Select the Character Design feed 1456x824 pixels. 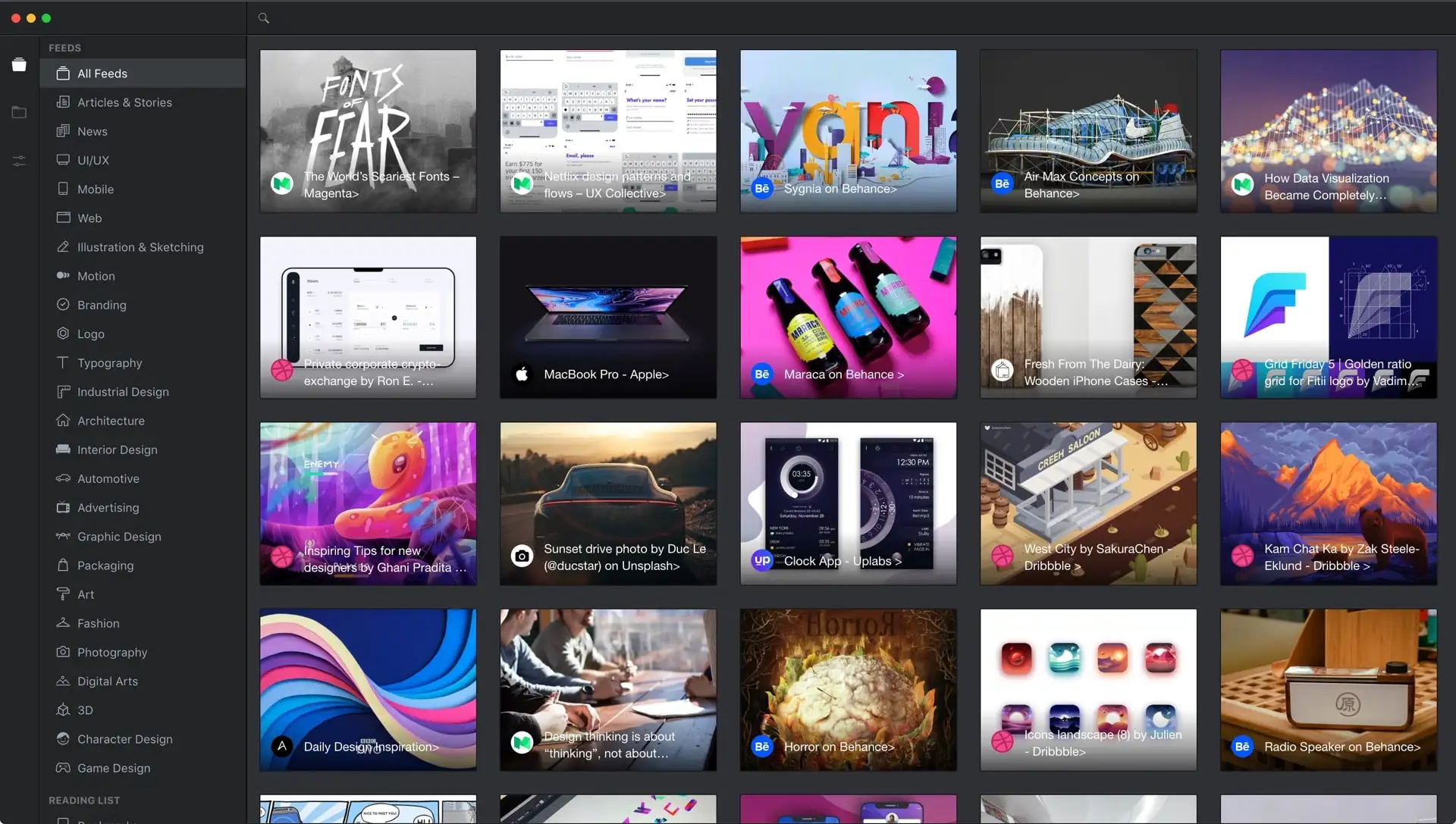coord(124,739)
